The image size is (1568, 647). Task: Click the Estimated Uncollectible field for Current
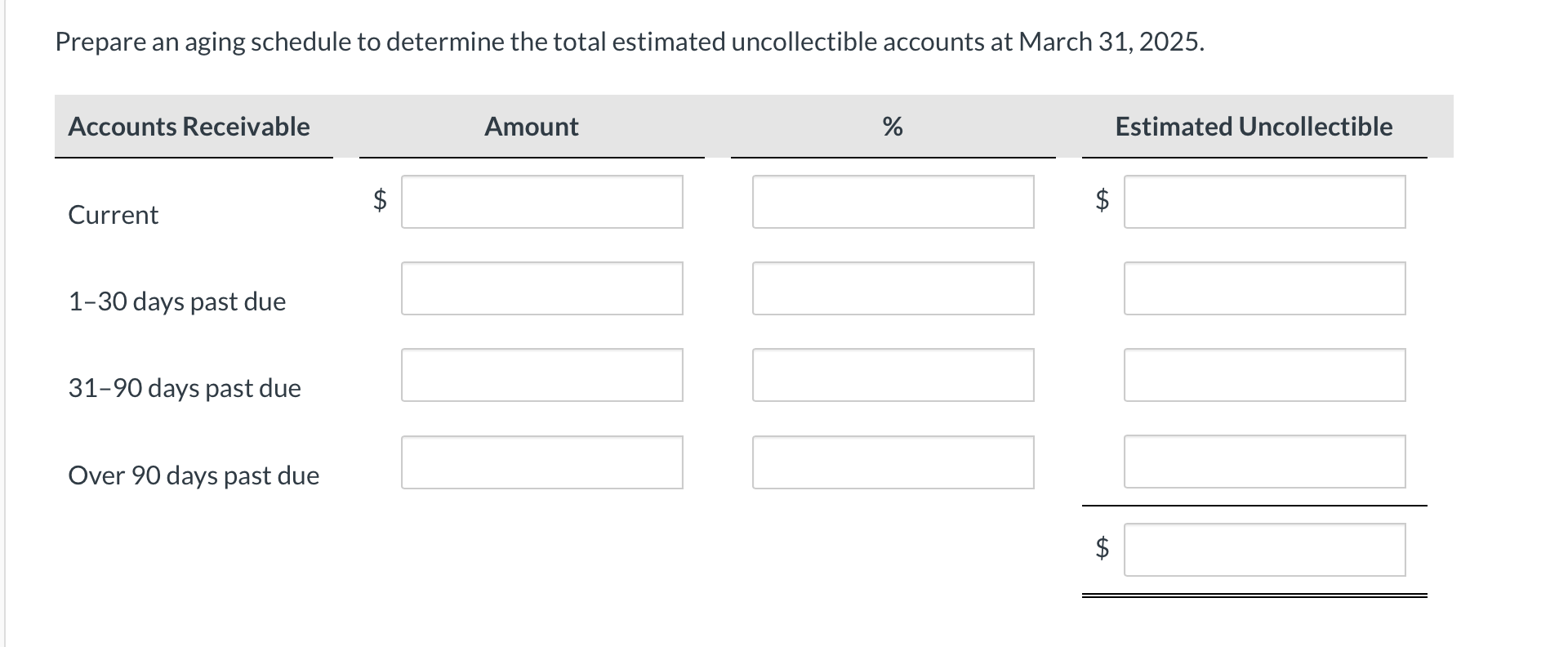(1265, 202)
